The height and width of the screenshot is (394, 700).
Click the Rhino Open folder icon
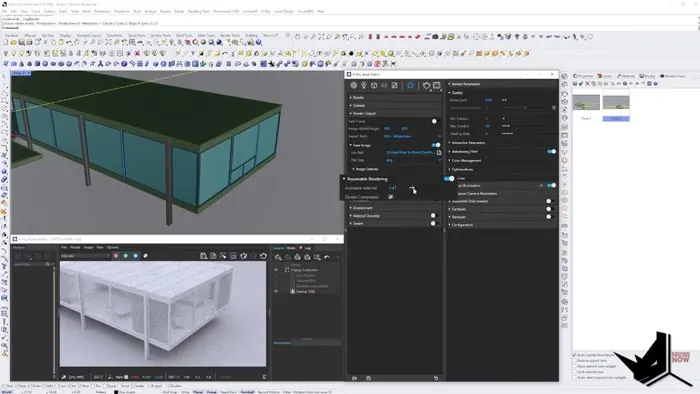coord(13,42)
